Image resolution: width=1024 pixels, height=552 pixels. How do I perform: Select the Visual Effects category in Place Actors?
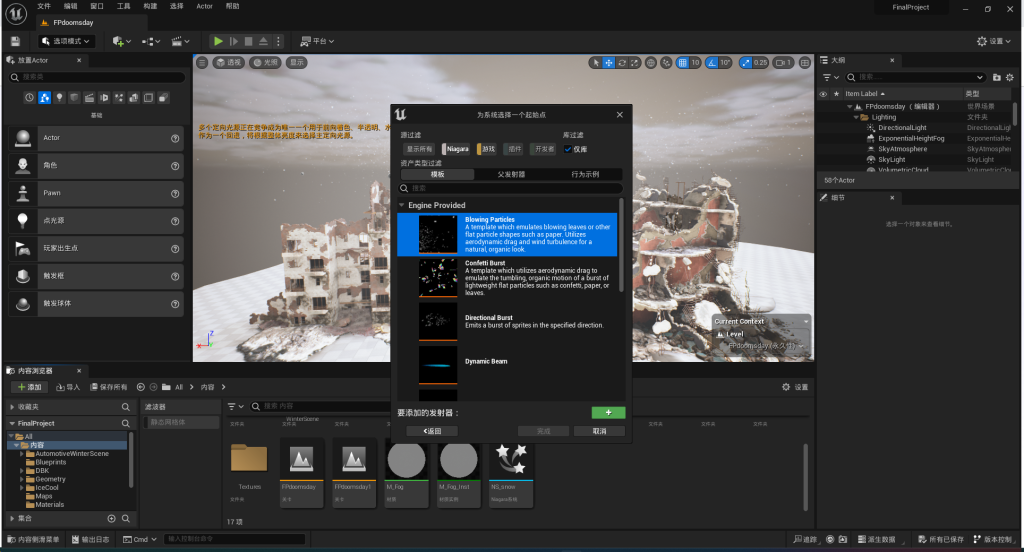click(119, 97)
